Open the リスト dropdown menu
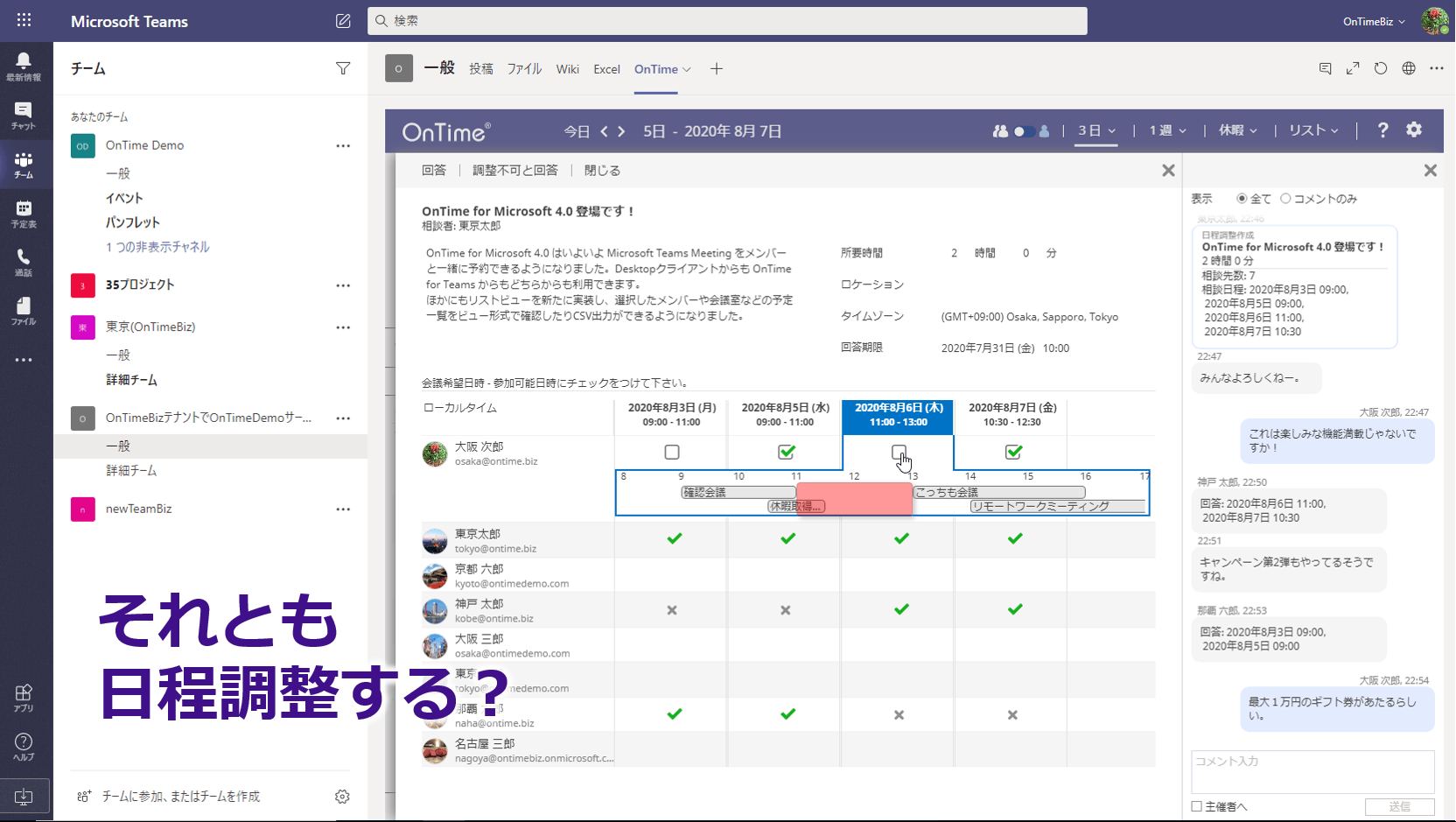The image size is (1456, 822). click(x=1313, y=130)
